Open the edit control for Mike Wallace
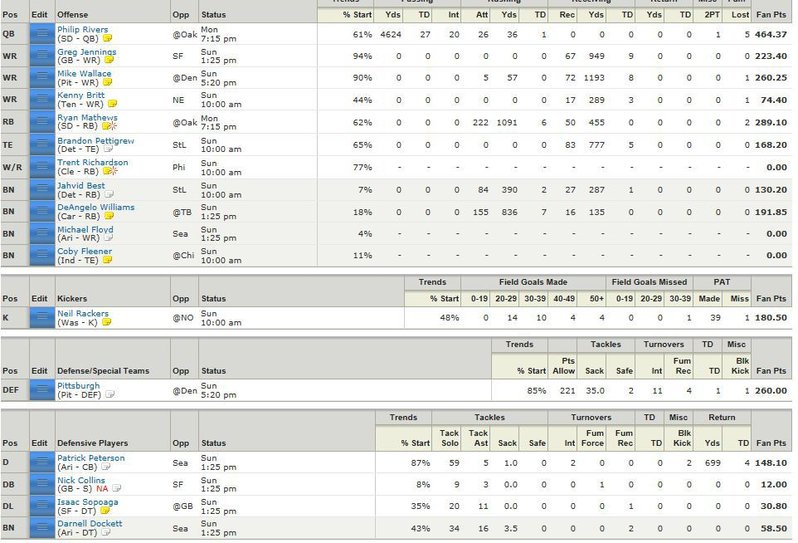 (x=42, y=77)
